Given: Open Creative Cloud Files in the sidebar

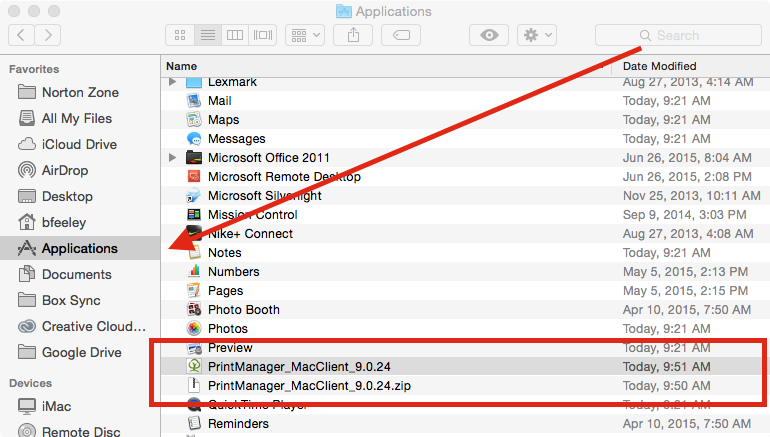Looking at the screenshot, I should coord(80,327).
